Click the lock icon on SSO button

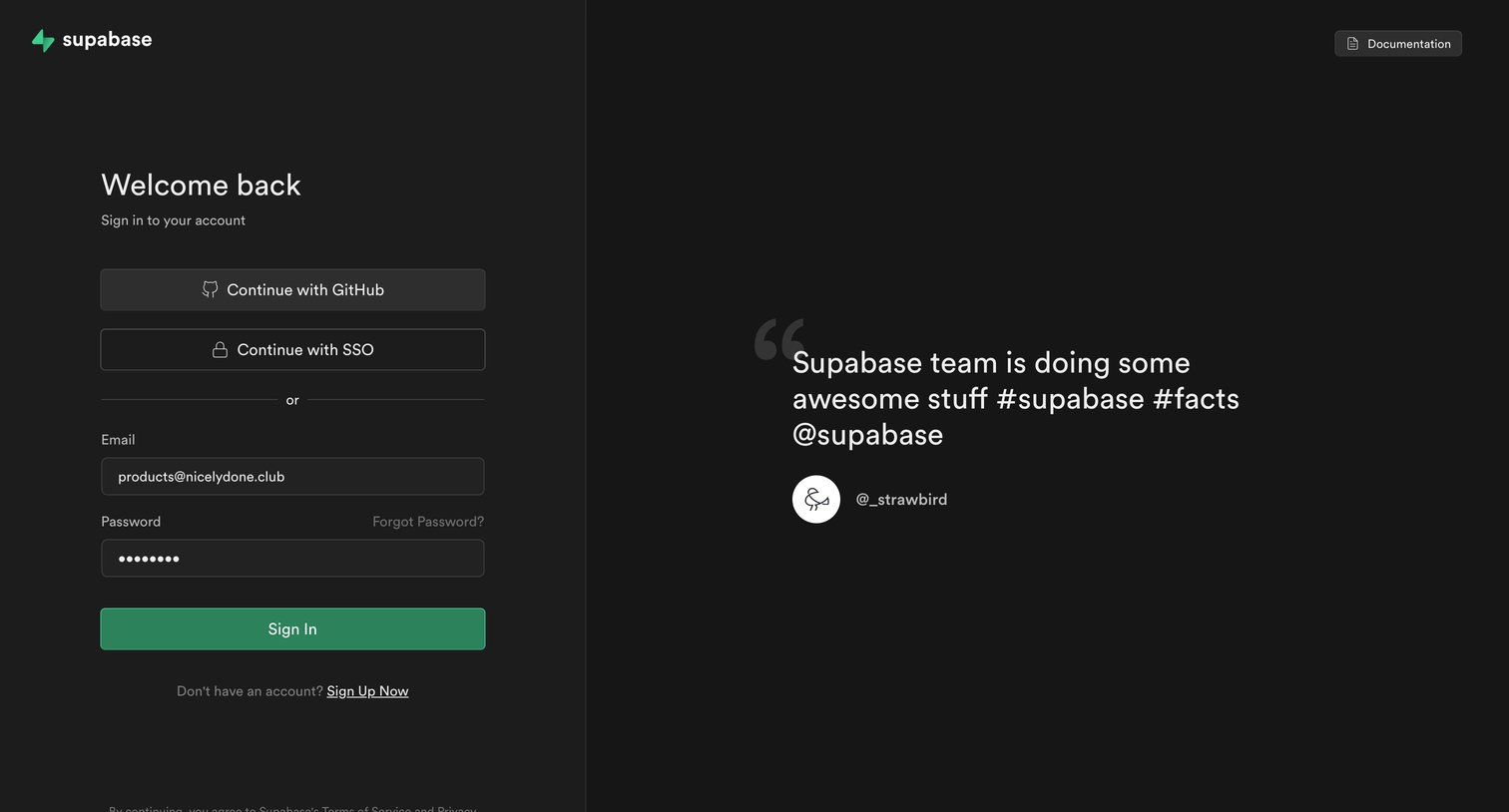(x=220, y=350)
